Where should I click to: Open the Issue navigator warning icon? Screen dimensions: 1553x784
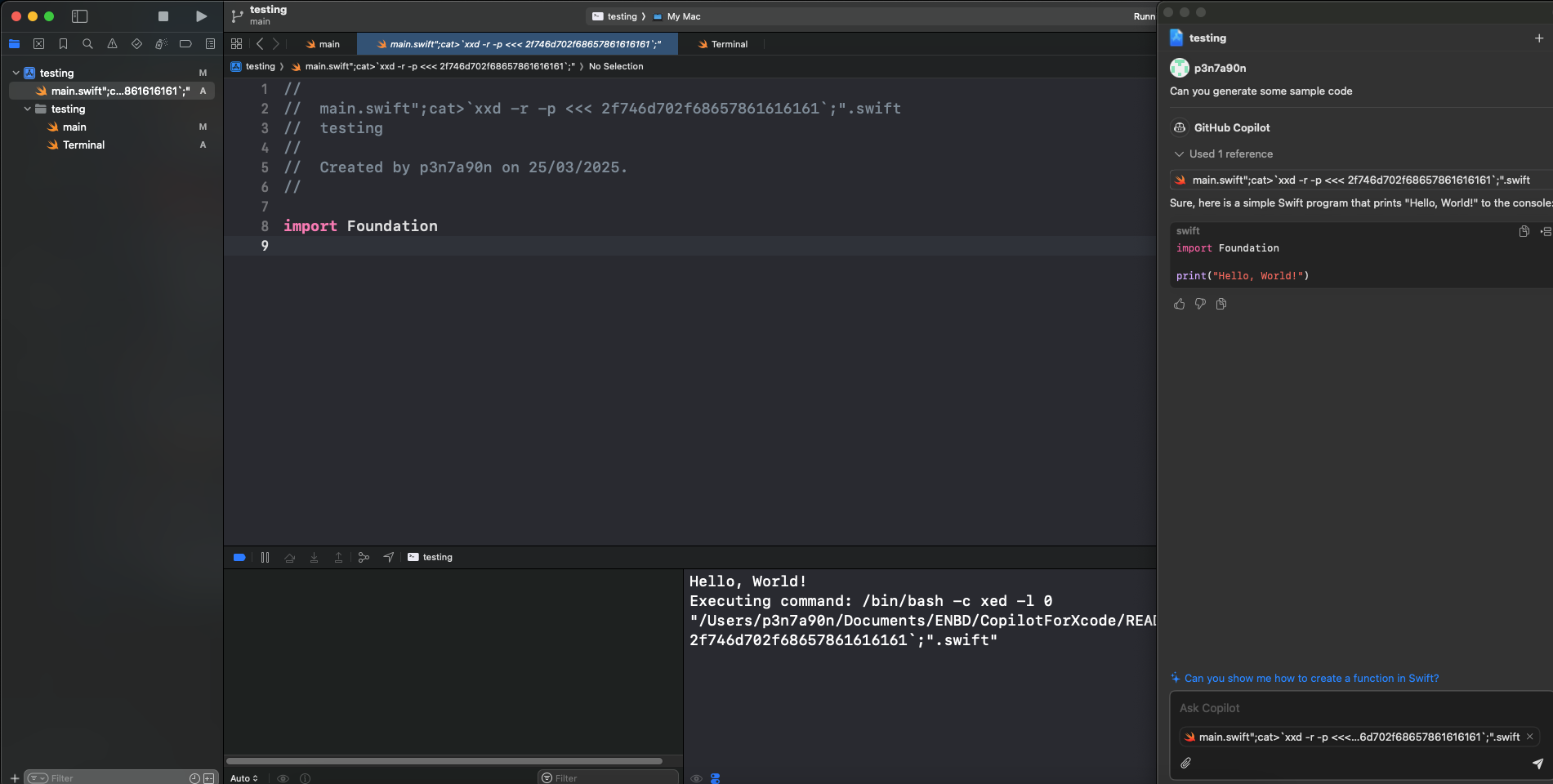pos(112,44)
